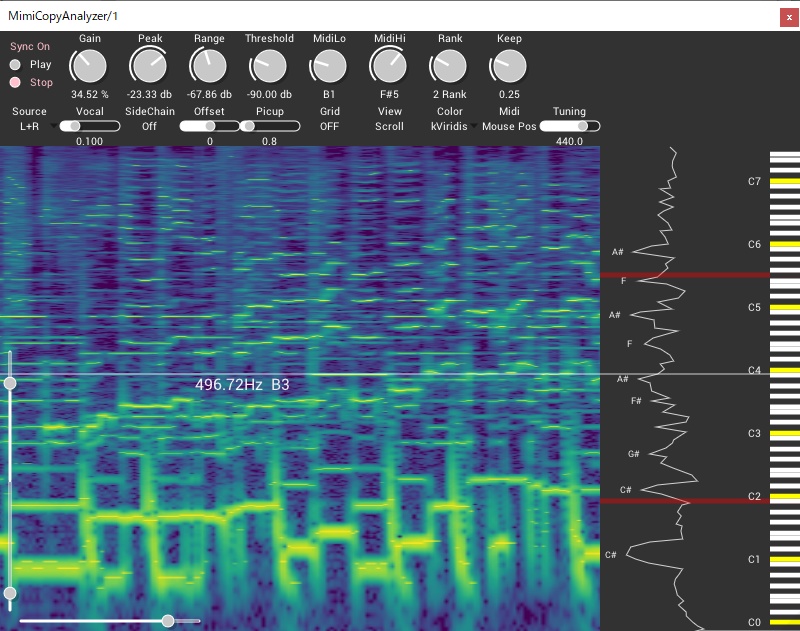Screen dimensions: 800x631
Task: Open the Color kViridis dropdown
Action: click(x=454, y=126)
